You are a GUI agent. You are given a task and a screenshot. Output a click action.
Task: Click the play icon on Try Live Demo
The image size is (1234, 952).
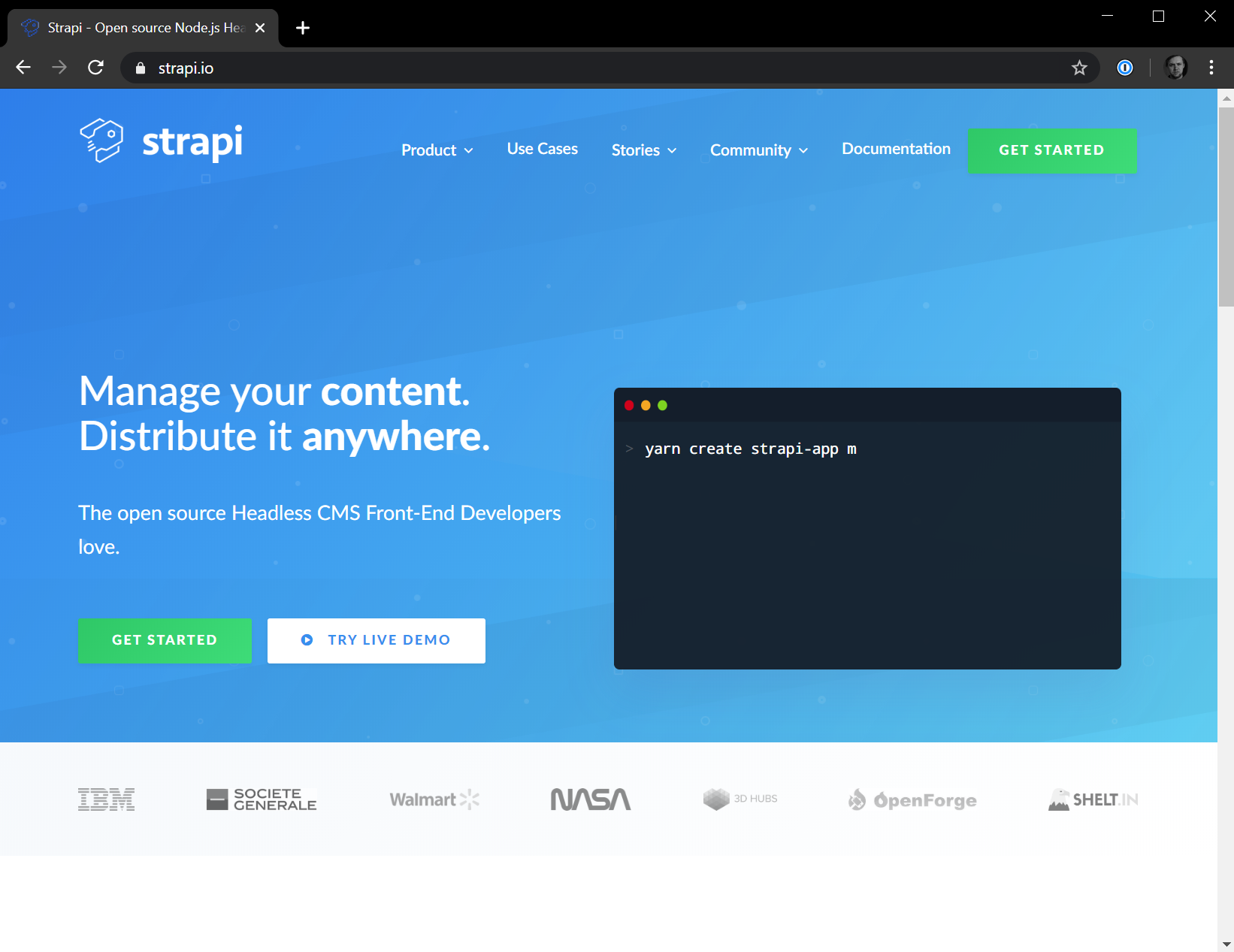coord(307,640)
